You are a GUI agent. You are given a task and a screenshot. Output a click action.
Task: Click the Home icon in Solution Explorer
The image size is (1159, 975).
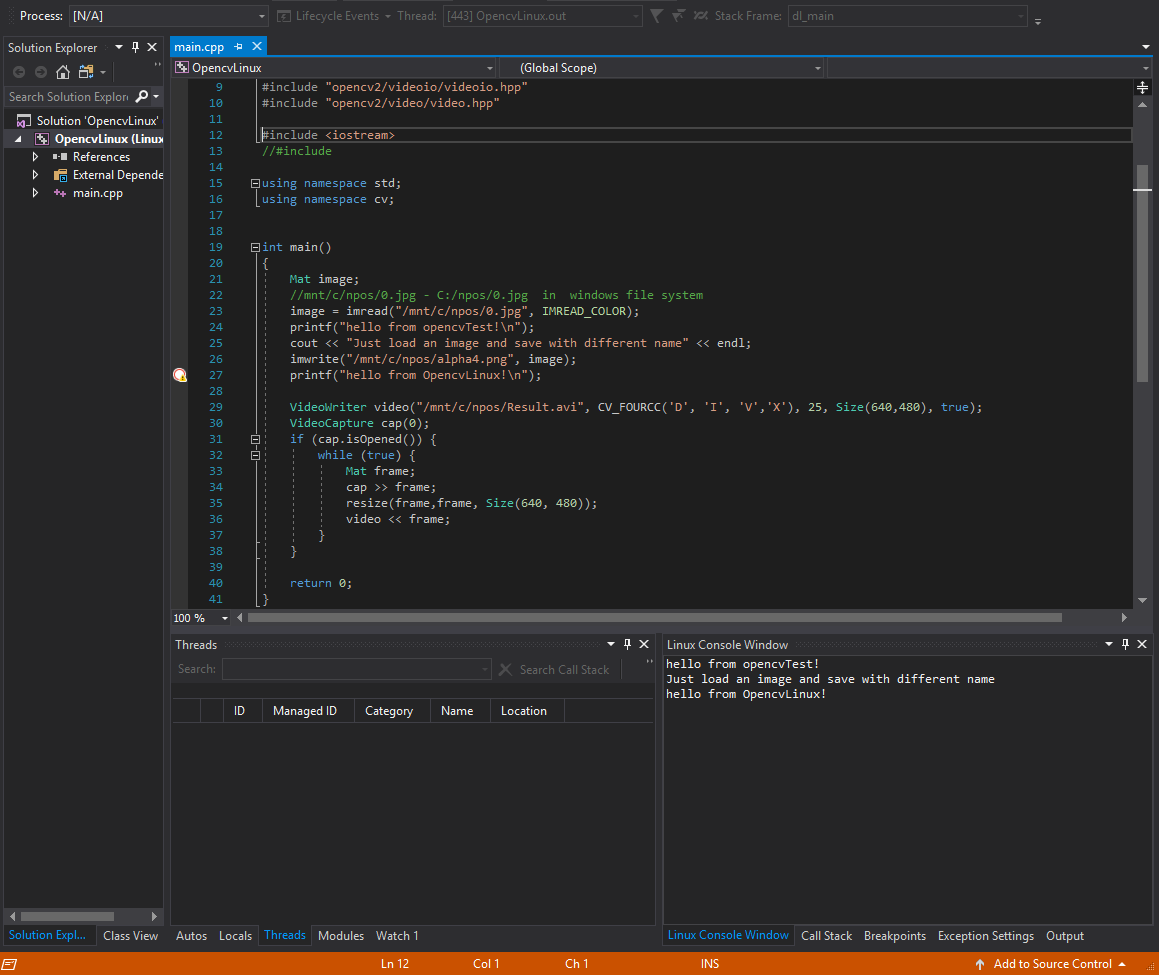63,72
